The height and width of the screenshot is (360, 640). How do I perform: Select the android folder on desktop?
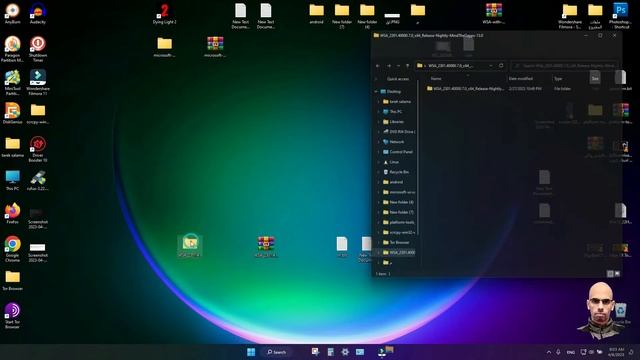click(316, 13)
